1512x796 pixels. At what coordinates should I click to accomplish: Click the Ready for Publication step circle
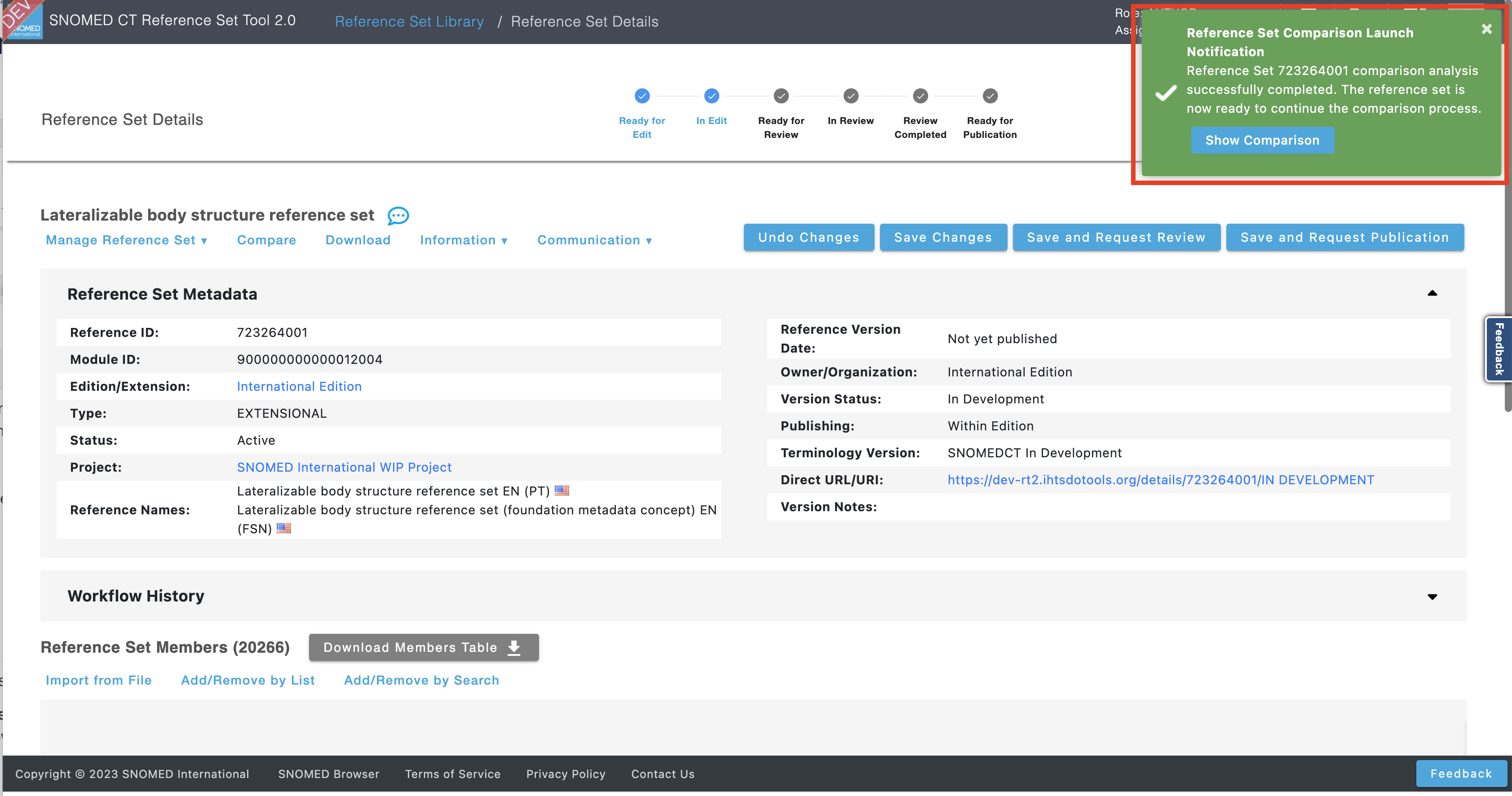[x=990, y=95]
